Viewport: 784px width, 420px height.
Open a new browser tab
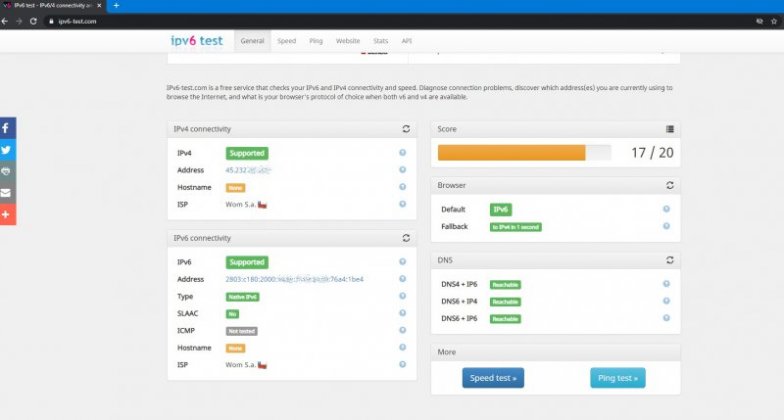116,6
